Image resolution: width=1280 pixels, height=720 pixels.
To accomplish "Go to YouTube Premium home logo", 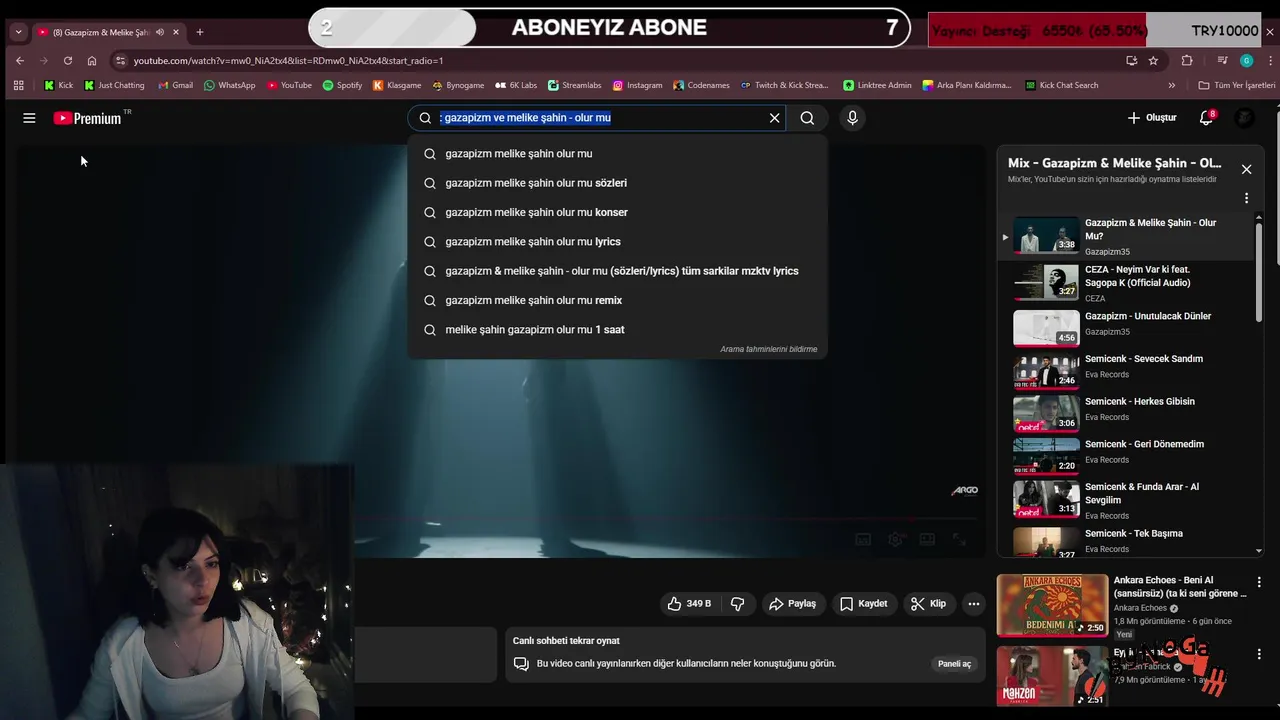I will (x=88, y=118).
